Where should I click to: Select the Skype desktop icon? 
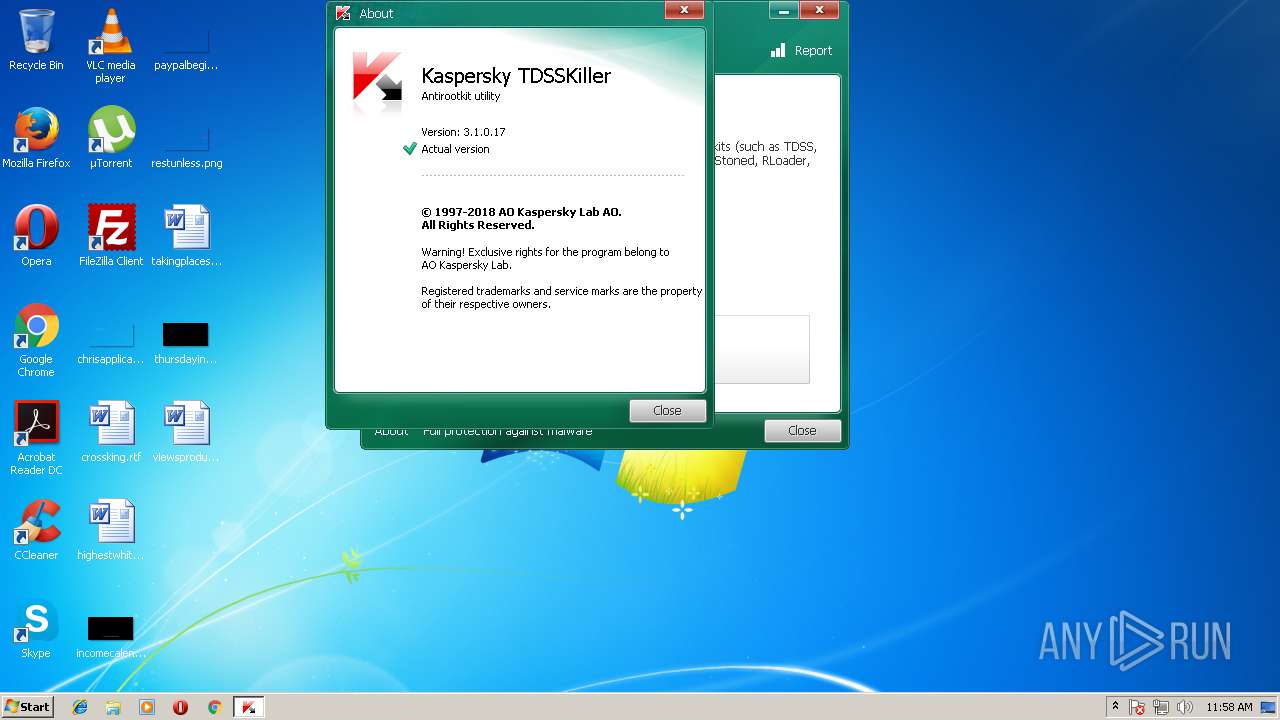click(x=36, y=628)
